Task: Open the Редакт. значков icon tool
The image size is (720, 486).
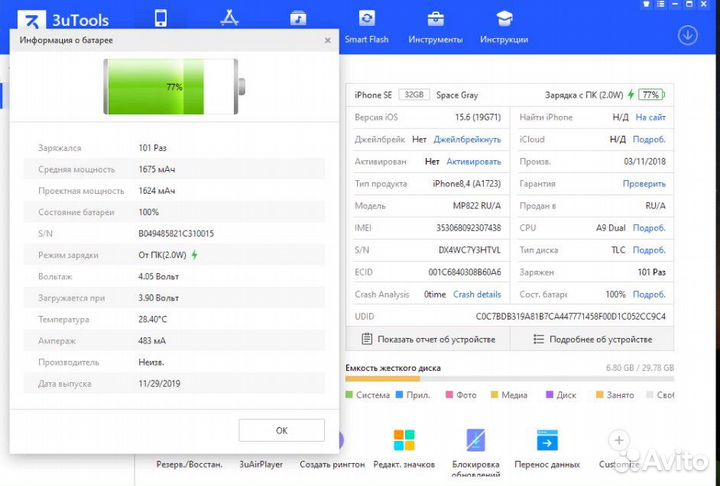Action: pos(404,450)
